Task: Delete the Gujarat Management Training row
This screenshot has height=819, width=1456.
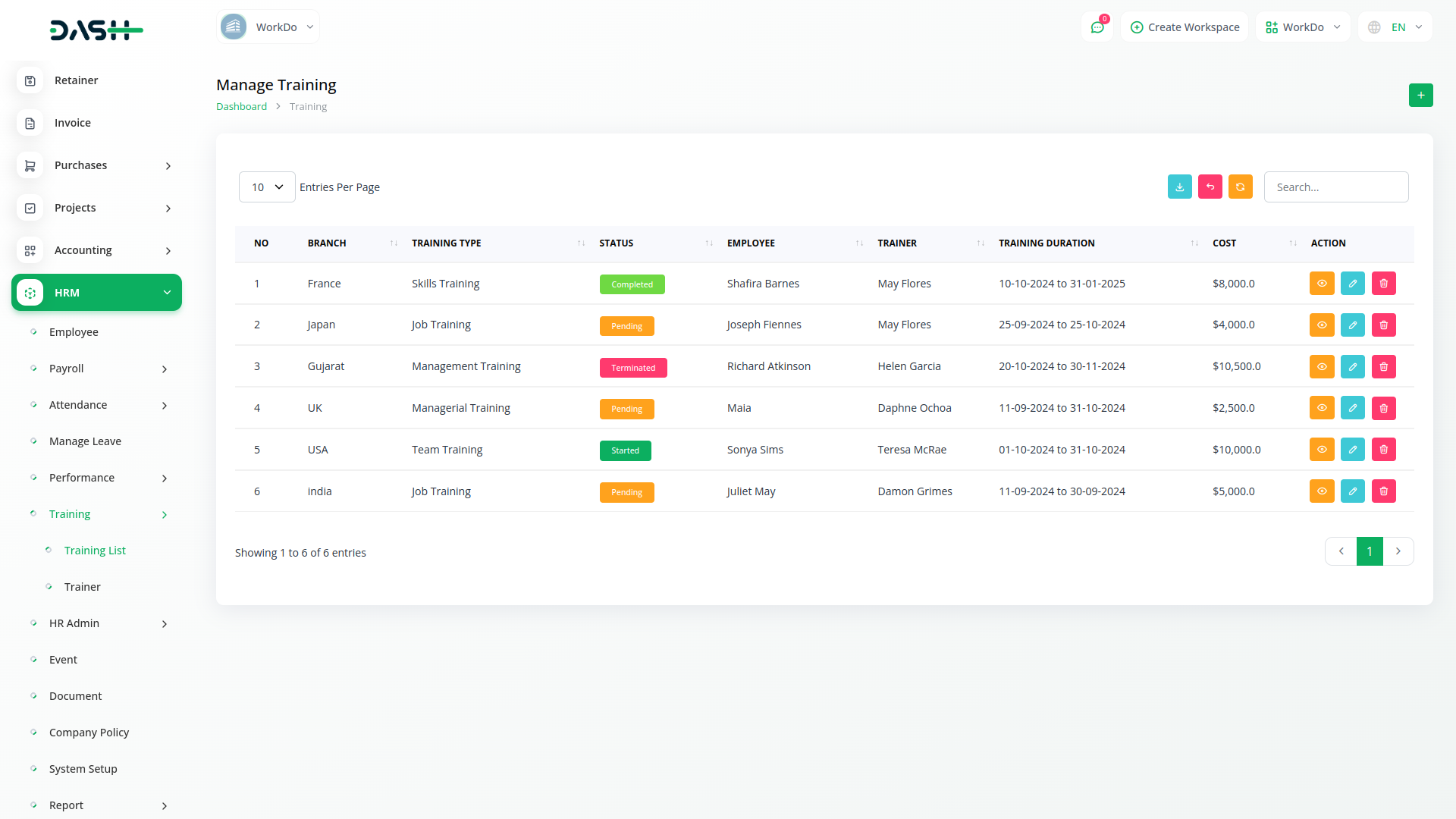Action: tap(1383, 367)
